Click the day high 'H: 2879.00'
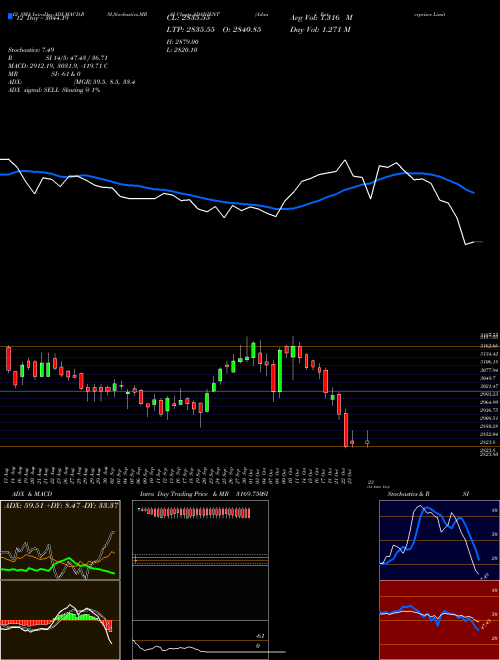 point(183,42)
